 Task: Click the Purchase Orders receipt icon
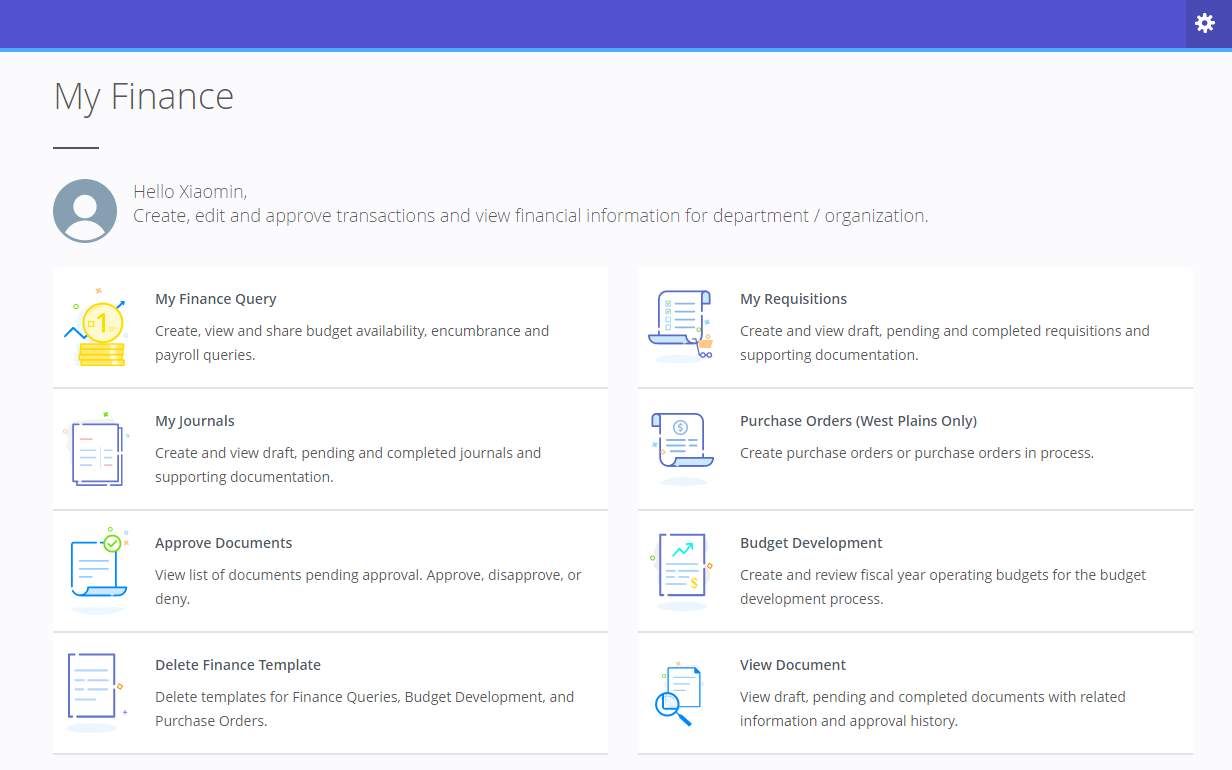tap(681, 448)
